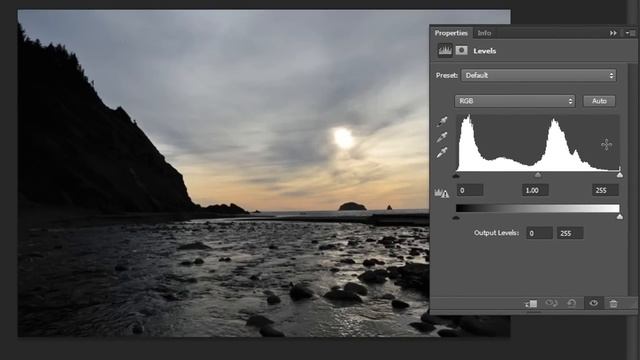Click the Output Levels 0 field
The width and height of the screenshot is (640, 360).
539,233
